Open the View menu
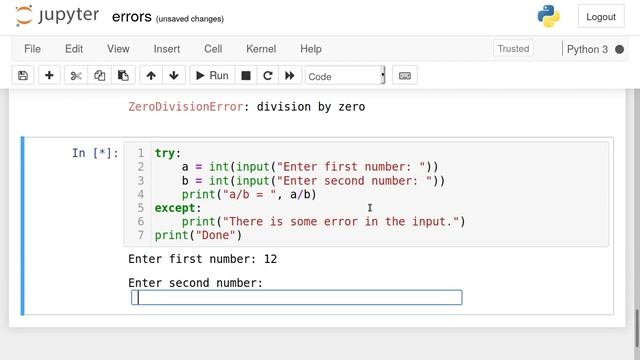Image resolution: width=640 pixels, height=360 pixels. [x=118, y=49]
